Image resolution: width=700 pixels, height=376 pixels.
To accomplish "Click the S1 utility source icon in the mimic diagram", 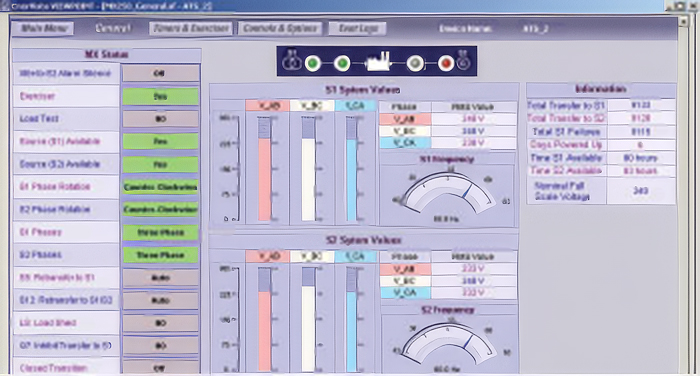I will coord(292,60).
